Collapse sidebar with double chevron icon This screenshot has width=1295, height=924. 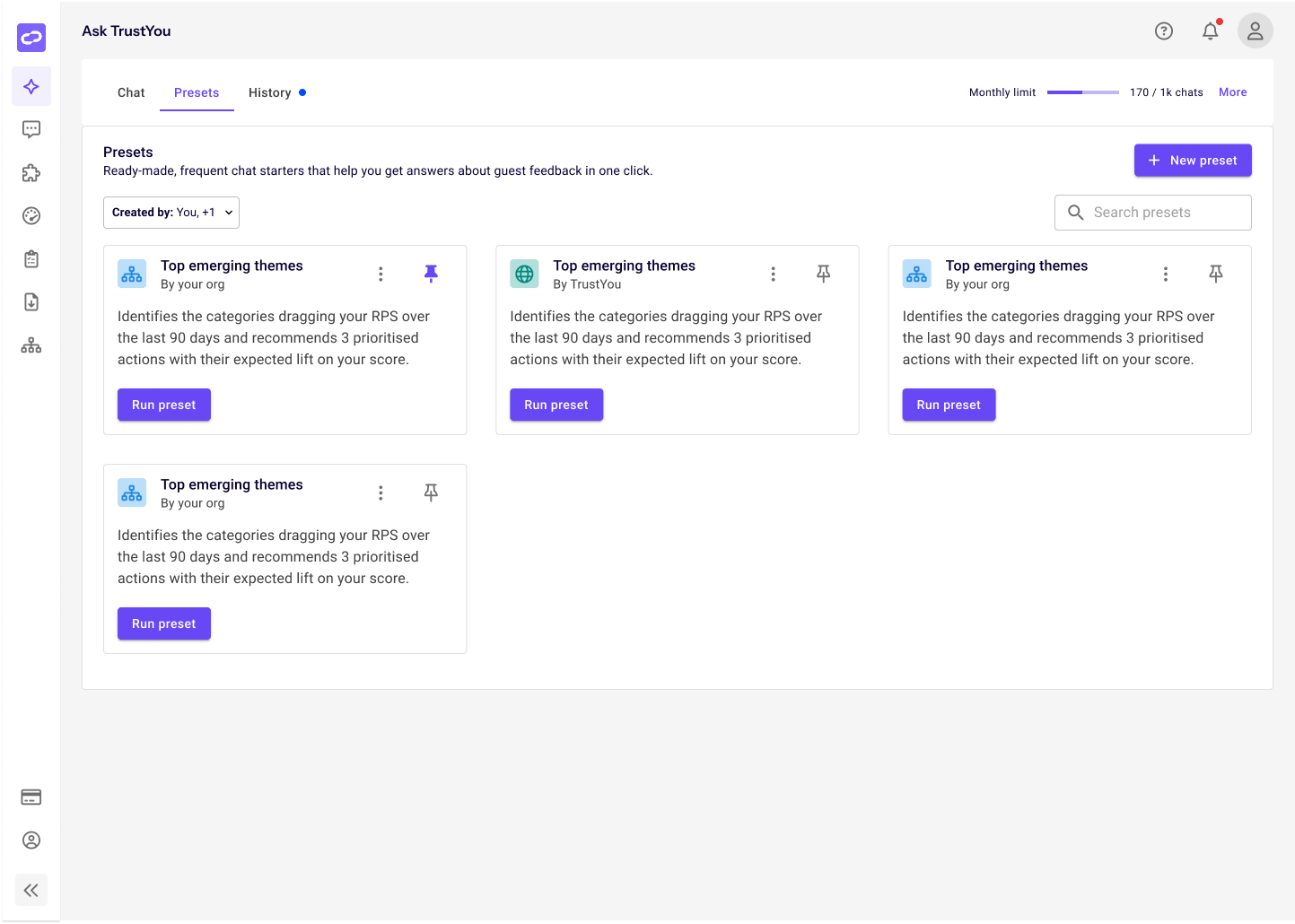[31, 890]
